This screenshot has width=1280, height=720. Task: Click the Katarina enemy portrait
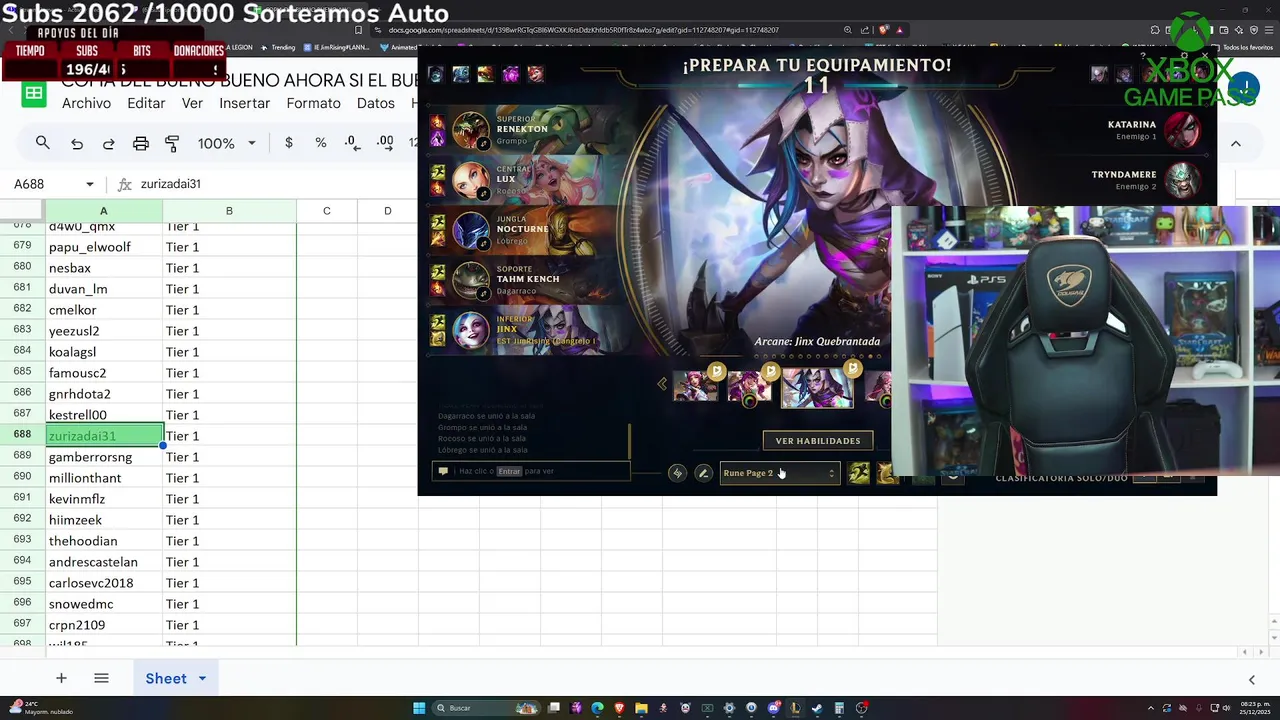tap(1182, 131)
